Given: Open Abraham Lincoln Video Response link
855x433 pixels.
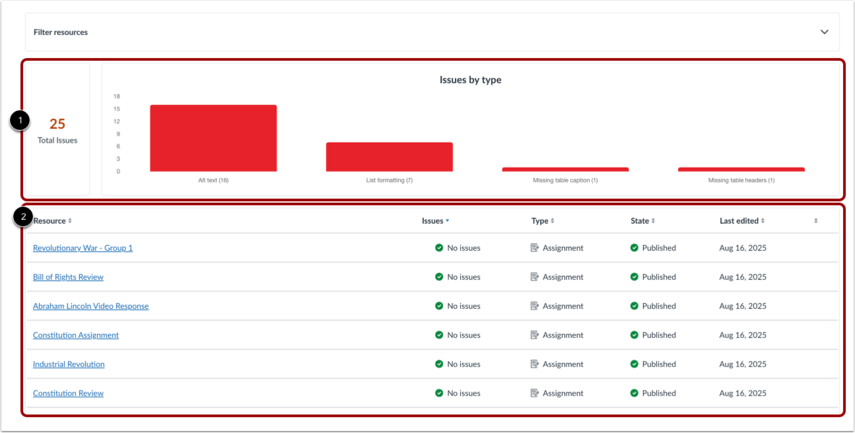Looking at the screenshot, I should (91, 306).
